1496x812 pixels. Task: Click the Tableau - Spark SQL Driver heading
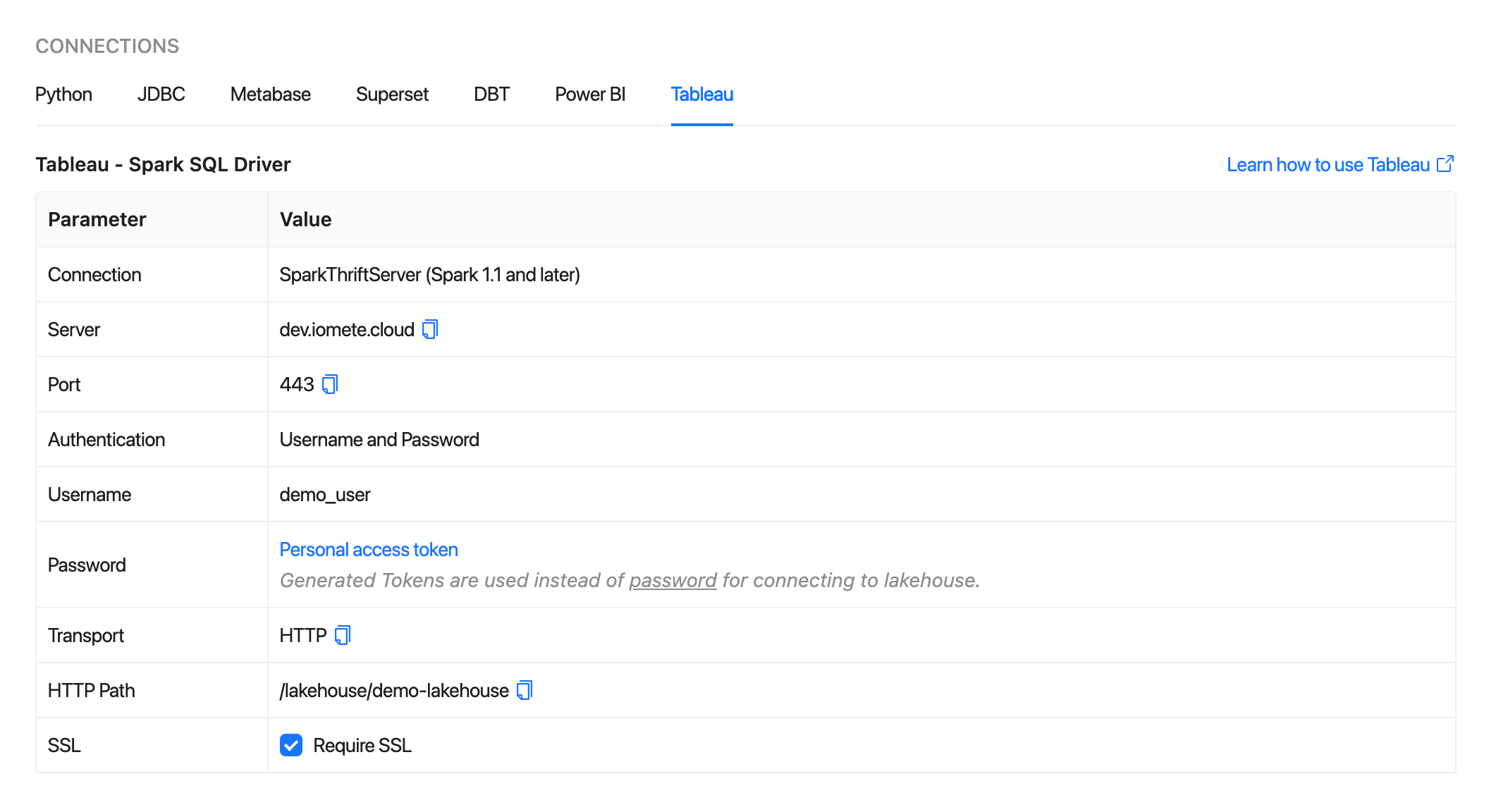pyautogui.click(x=163, y=164)
